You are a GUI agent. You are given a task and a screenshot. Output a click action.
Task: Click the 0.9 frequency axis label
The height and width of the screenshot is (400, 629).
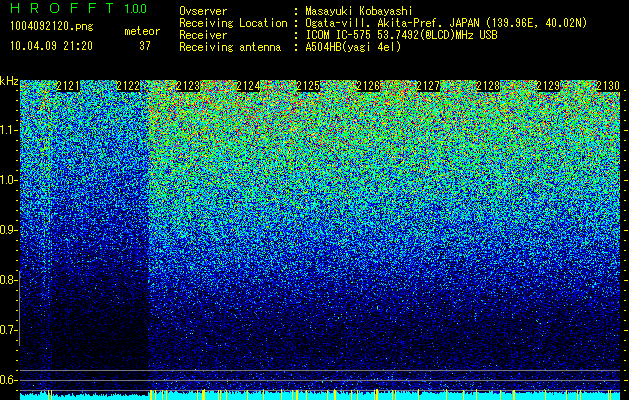tap(7, 230)
